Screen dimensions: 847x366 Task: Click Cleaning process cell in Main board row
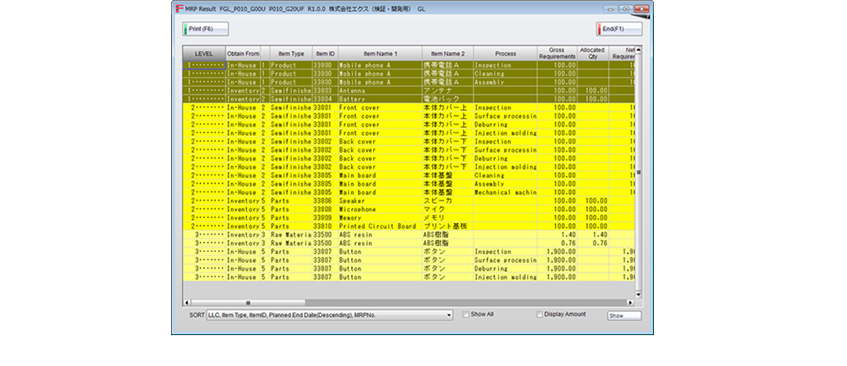[505, 175]
